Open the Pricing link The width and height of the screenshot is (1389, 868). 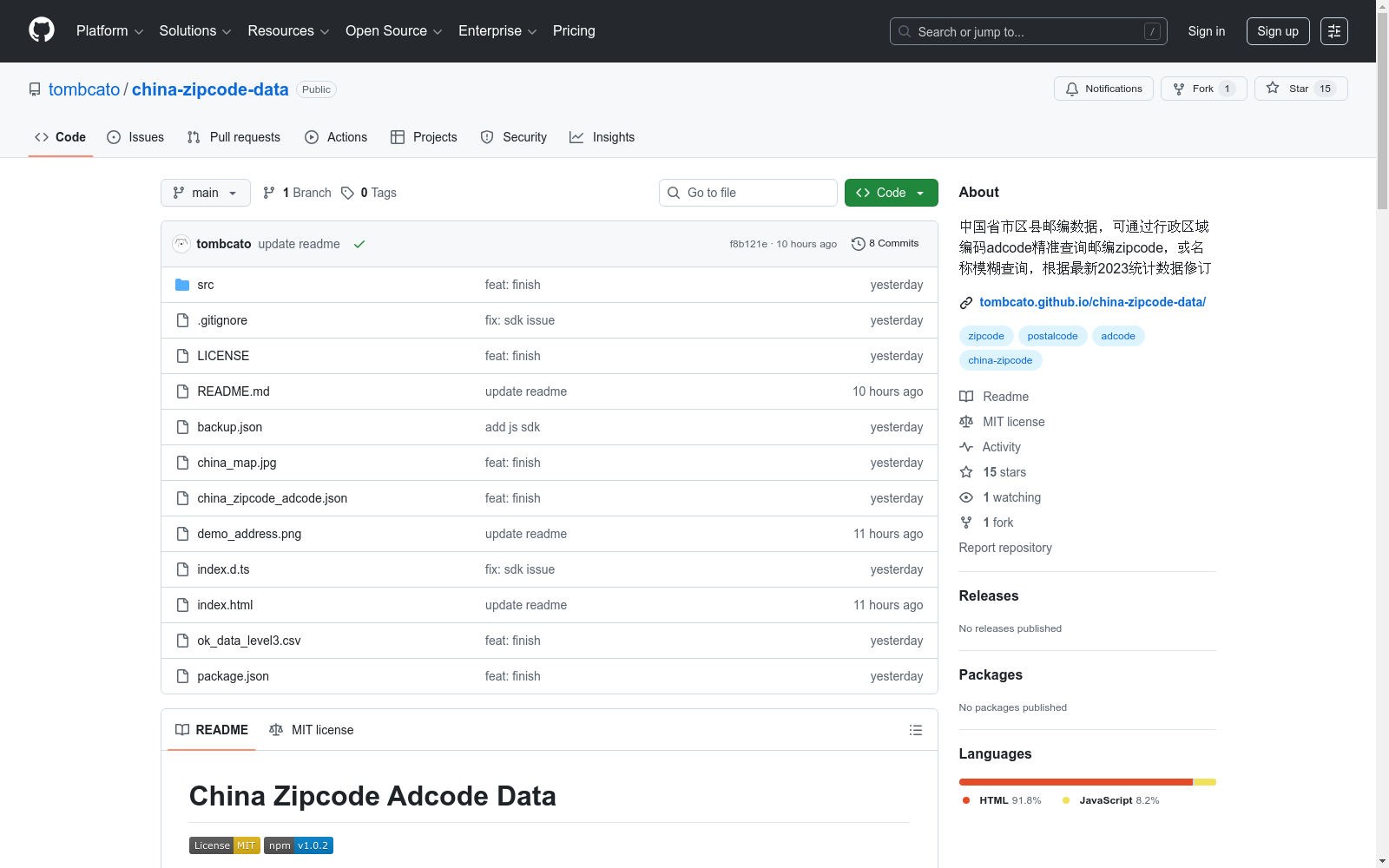[574, 31]
